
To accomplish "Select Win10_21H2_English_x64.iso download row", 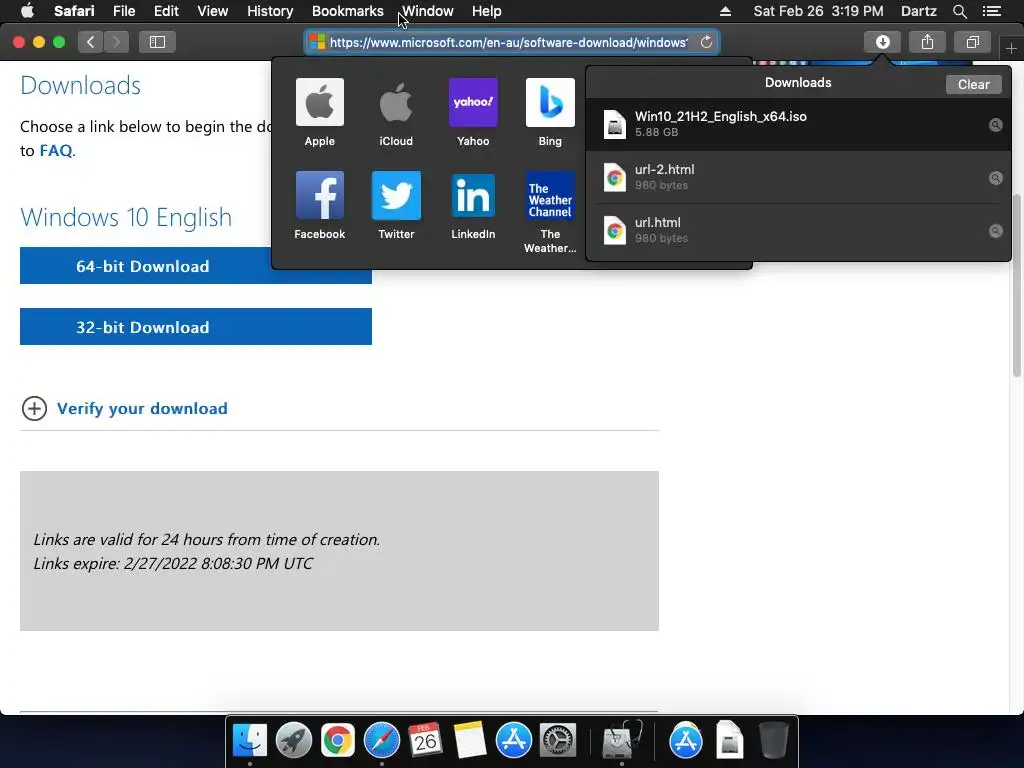I will click(798, 124).
